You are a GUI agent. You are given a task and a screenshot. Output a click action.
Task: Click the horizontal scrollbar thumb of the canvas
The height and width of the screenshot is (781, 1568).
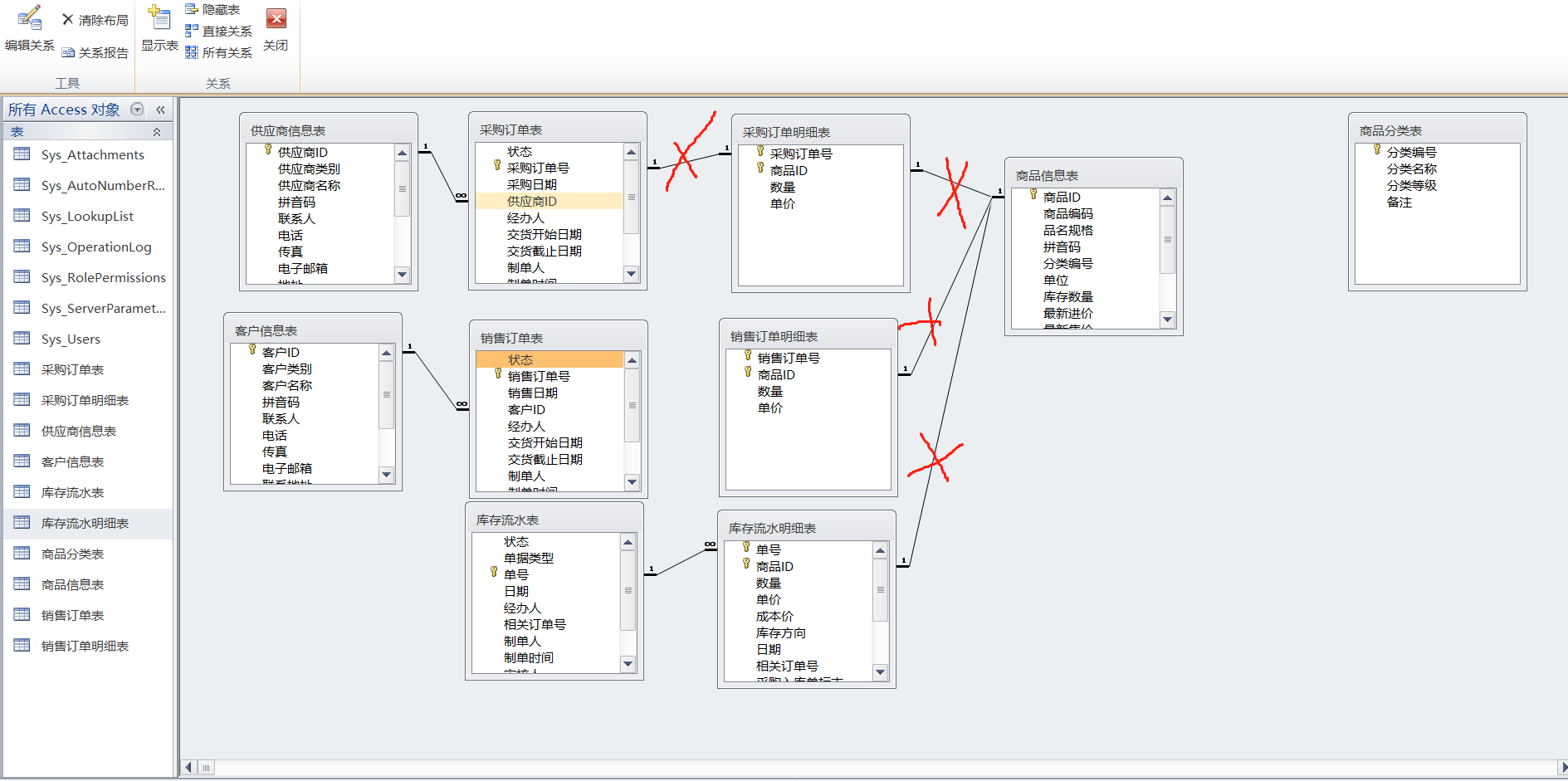pos(206,768)
